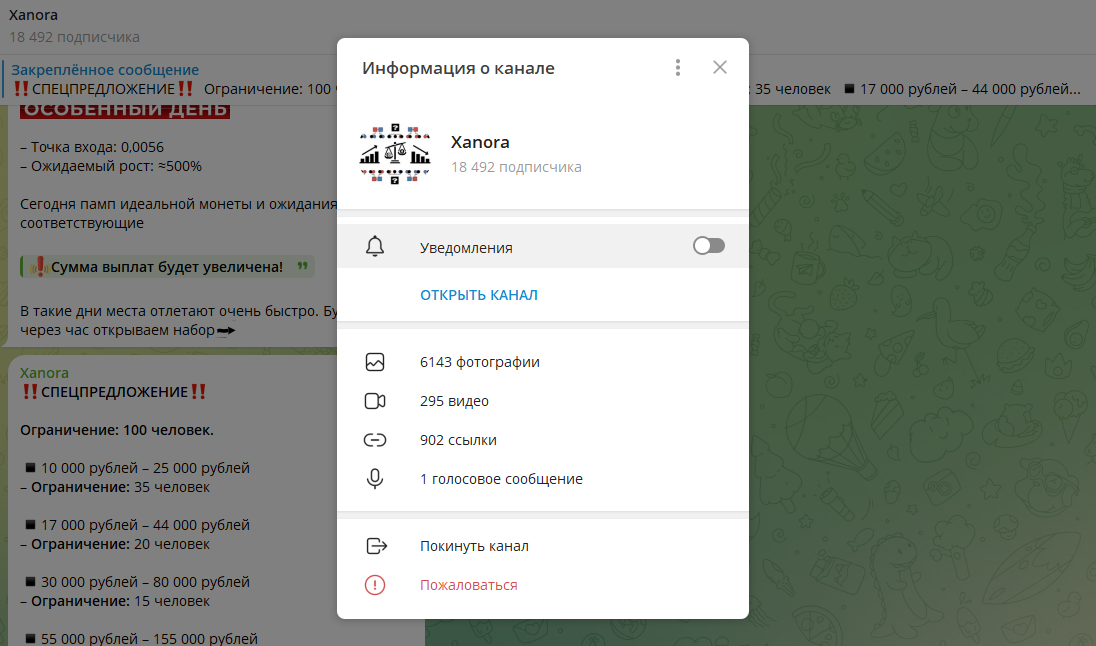Click the bell notifications icon
This screenshot has width=1096, height=646.
click(375, 247)
